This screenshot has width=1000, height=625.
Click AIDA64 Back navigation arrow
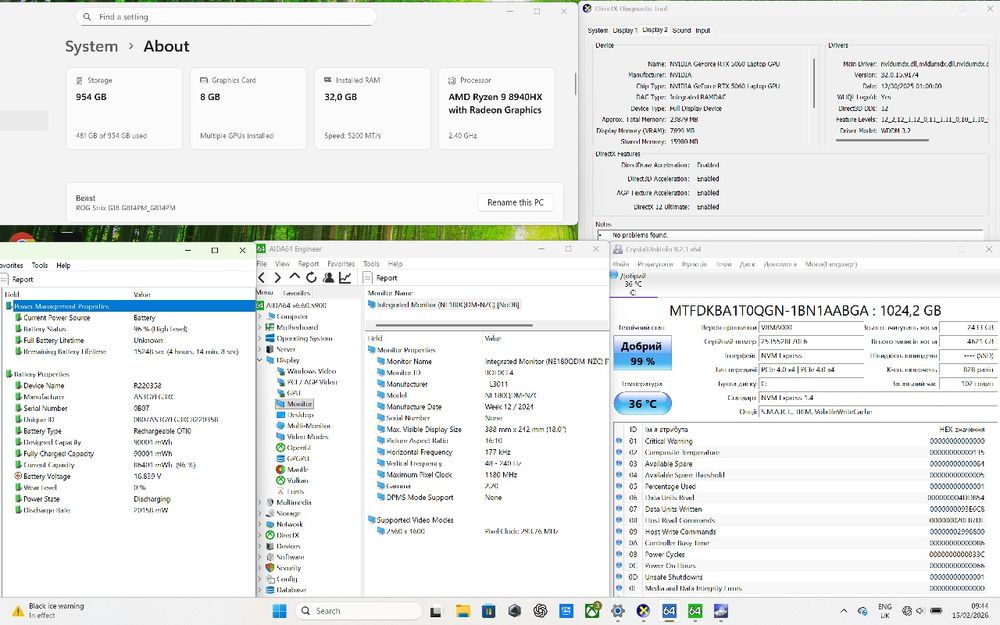(262, 277)
